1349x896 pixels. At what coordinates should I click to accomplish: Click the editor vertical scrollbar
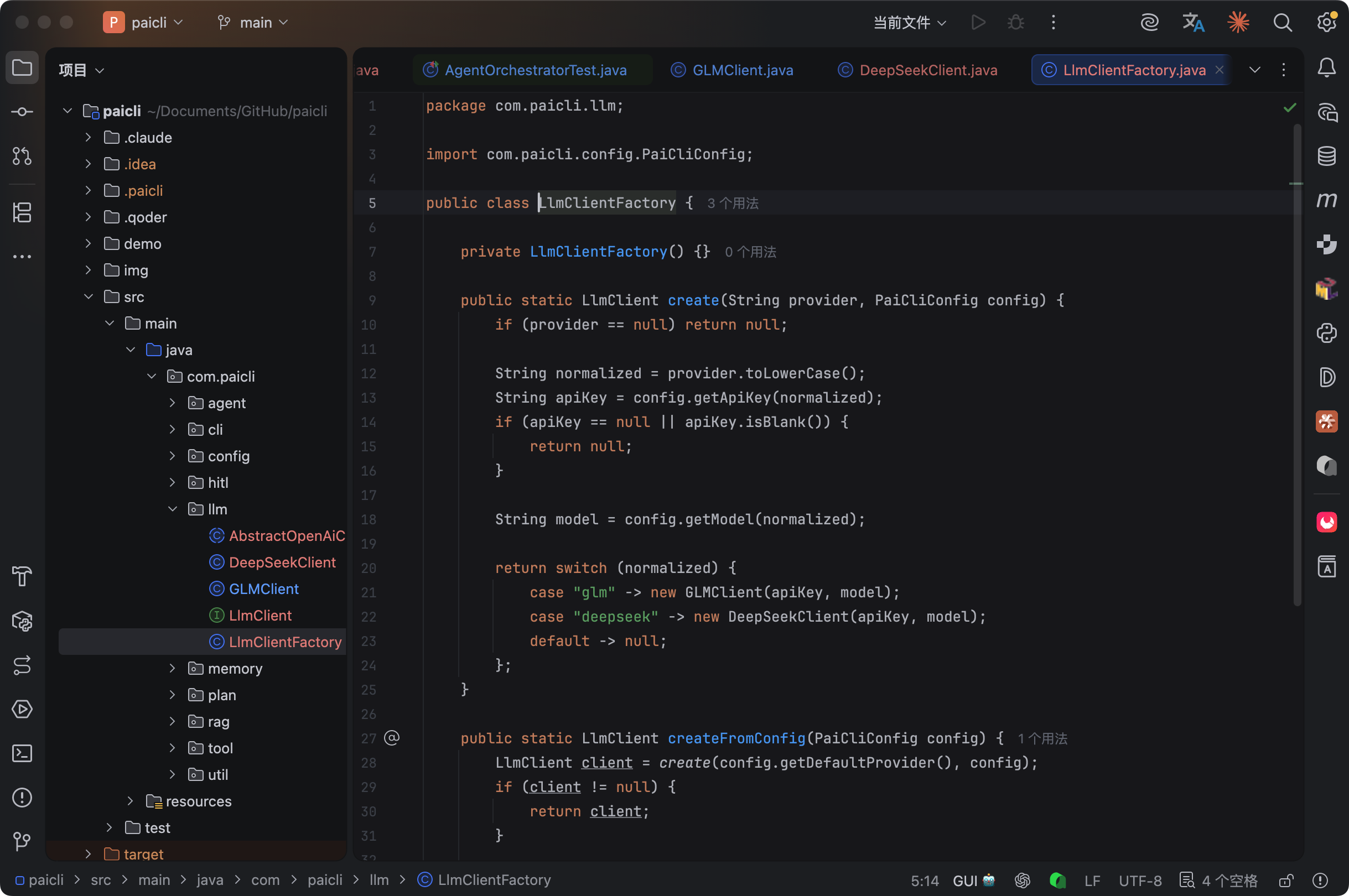tap(1298, 366)
